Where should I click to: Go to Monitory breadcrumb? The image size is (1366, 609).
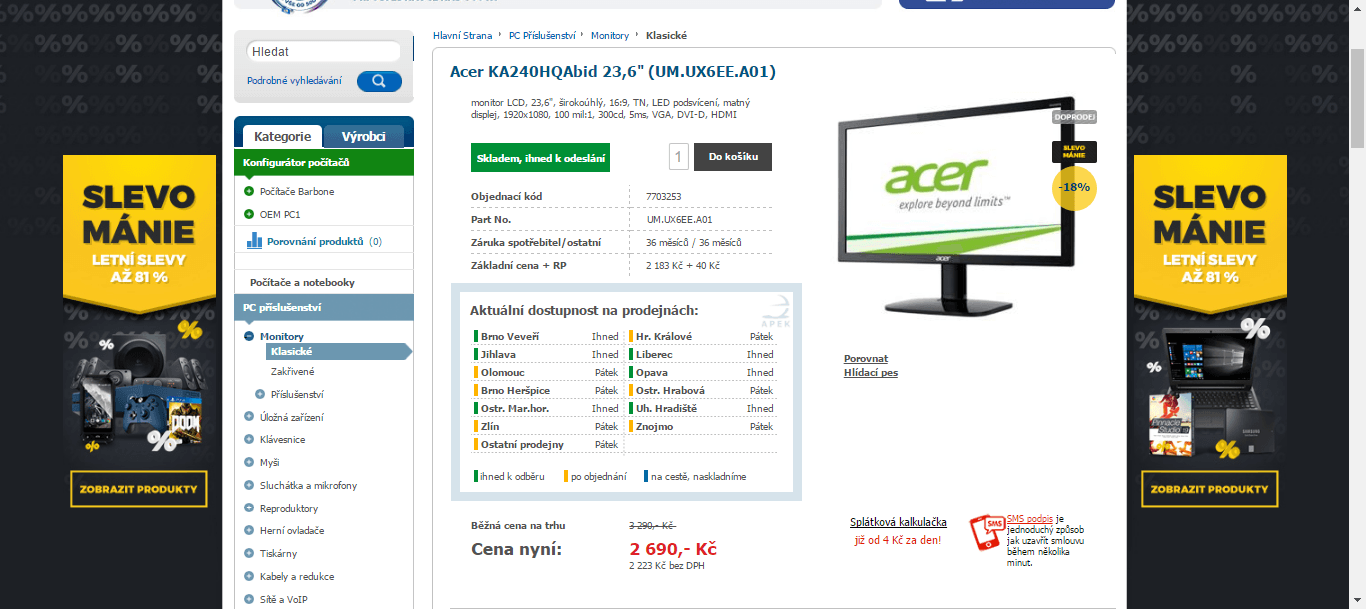(x=610, y=35)
